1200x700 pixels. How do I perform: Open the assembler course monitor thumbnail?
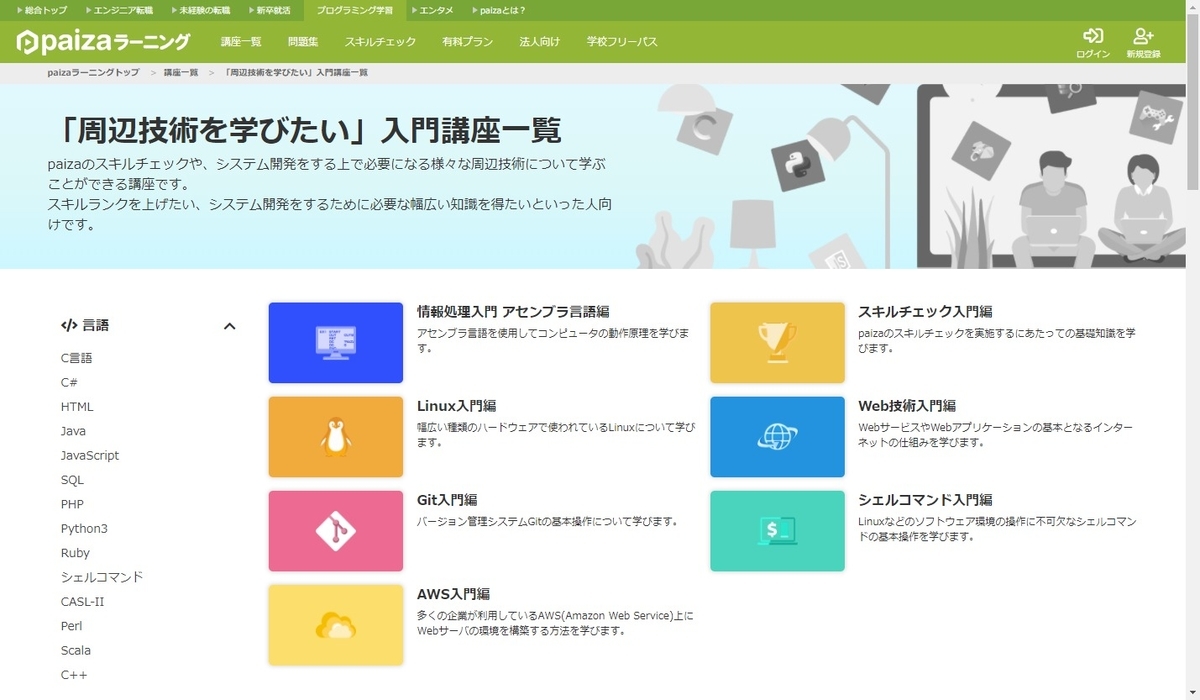point(336,343)
